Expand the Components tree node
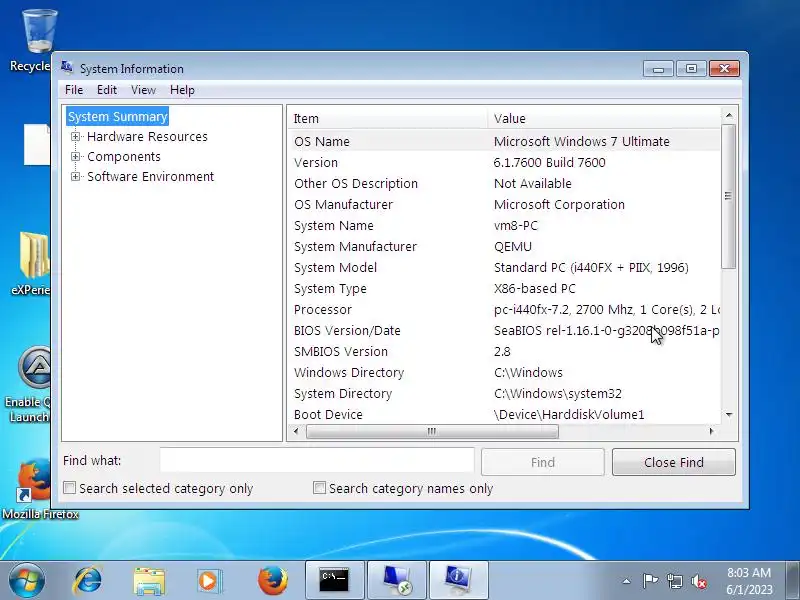Viewport: 800px width, 600px height. (x=76, y=156)
